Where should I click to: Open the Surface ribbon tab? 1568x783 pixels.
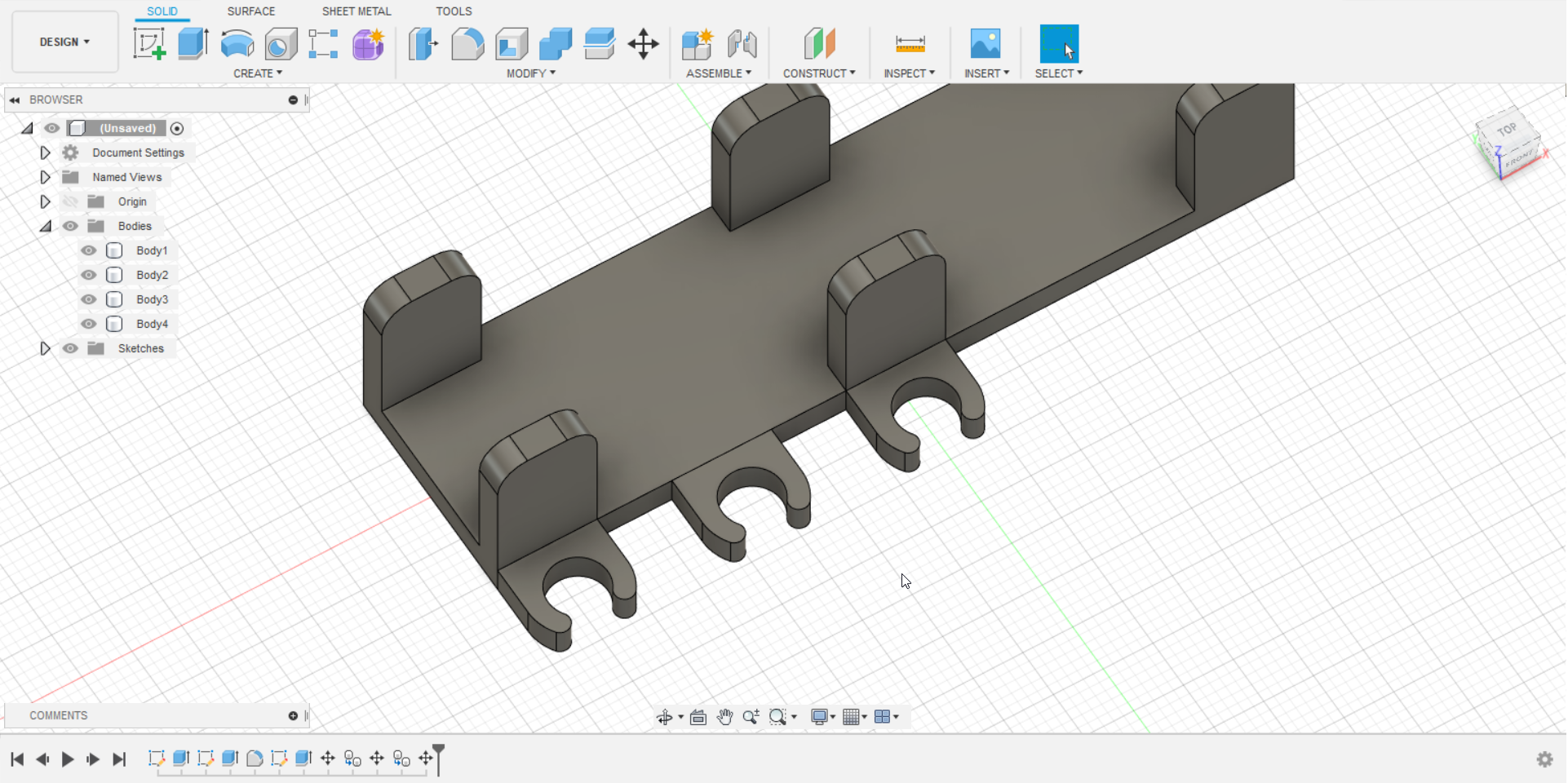250,11
